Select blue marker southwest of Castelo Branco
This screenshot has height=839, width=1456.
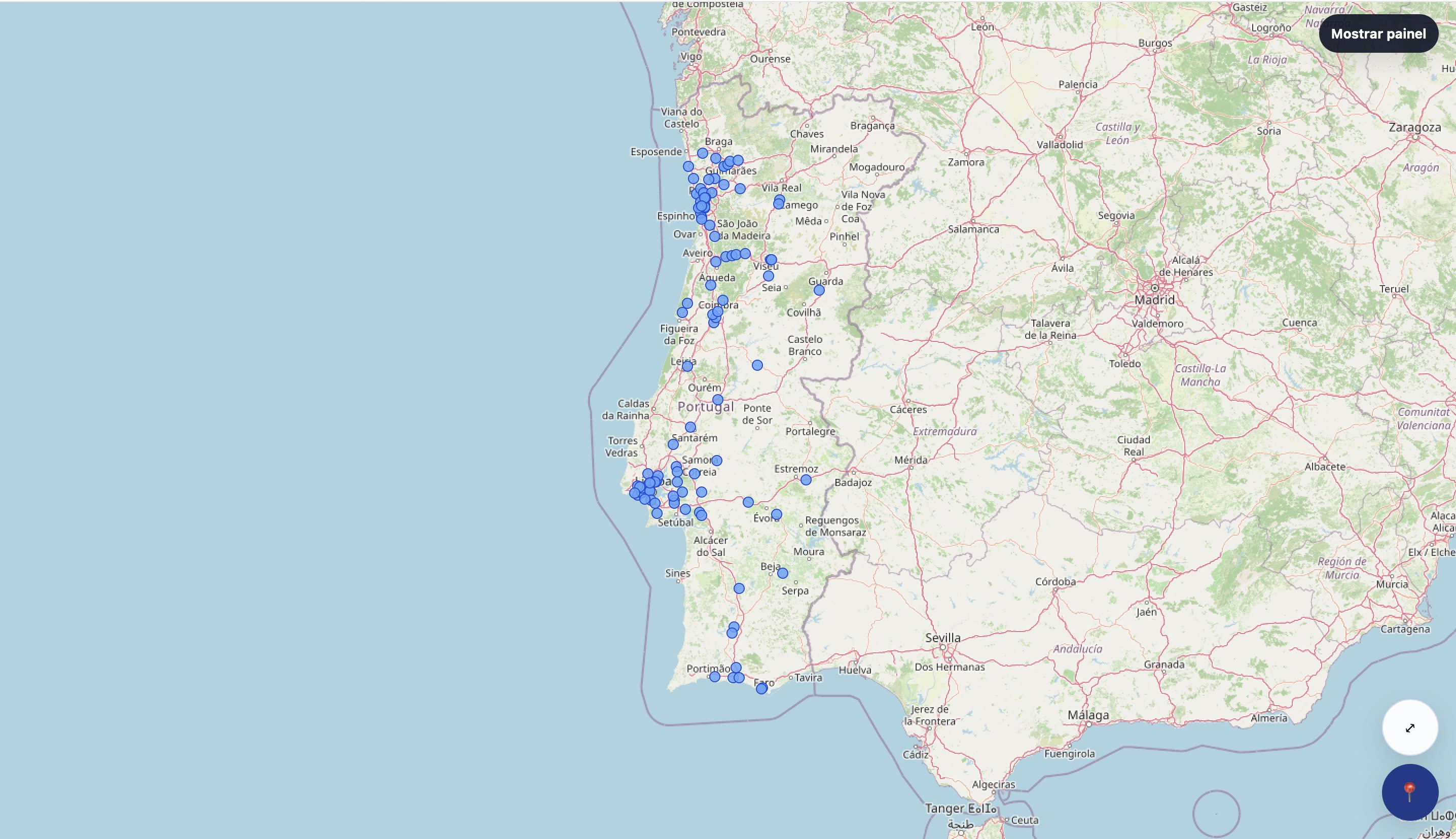tap(757, 365)
